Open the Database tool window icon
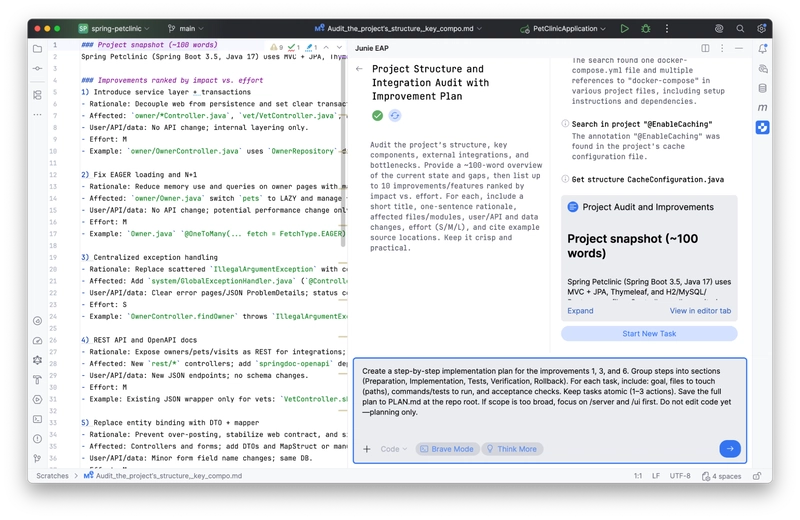This screenshot has width=800, height=520. point(763,87)
